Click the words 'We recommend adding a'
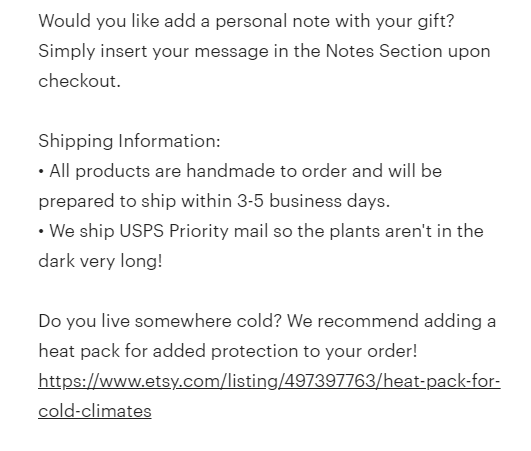 point(391,321)
